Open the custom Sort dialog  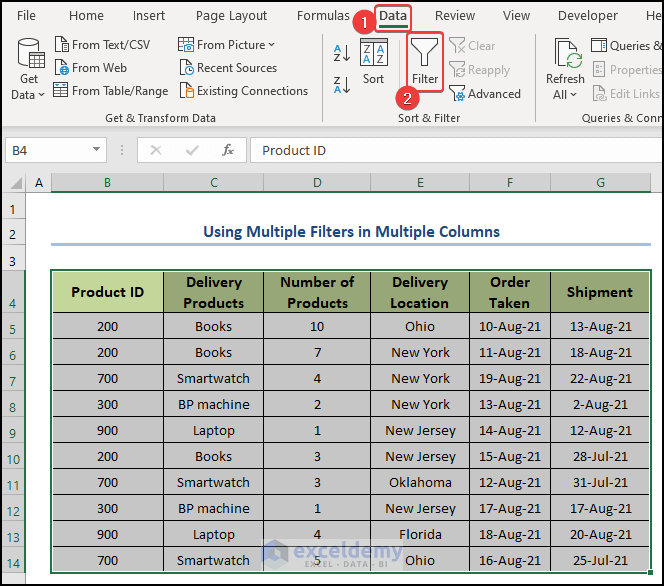[x=373, y=62]
